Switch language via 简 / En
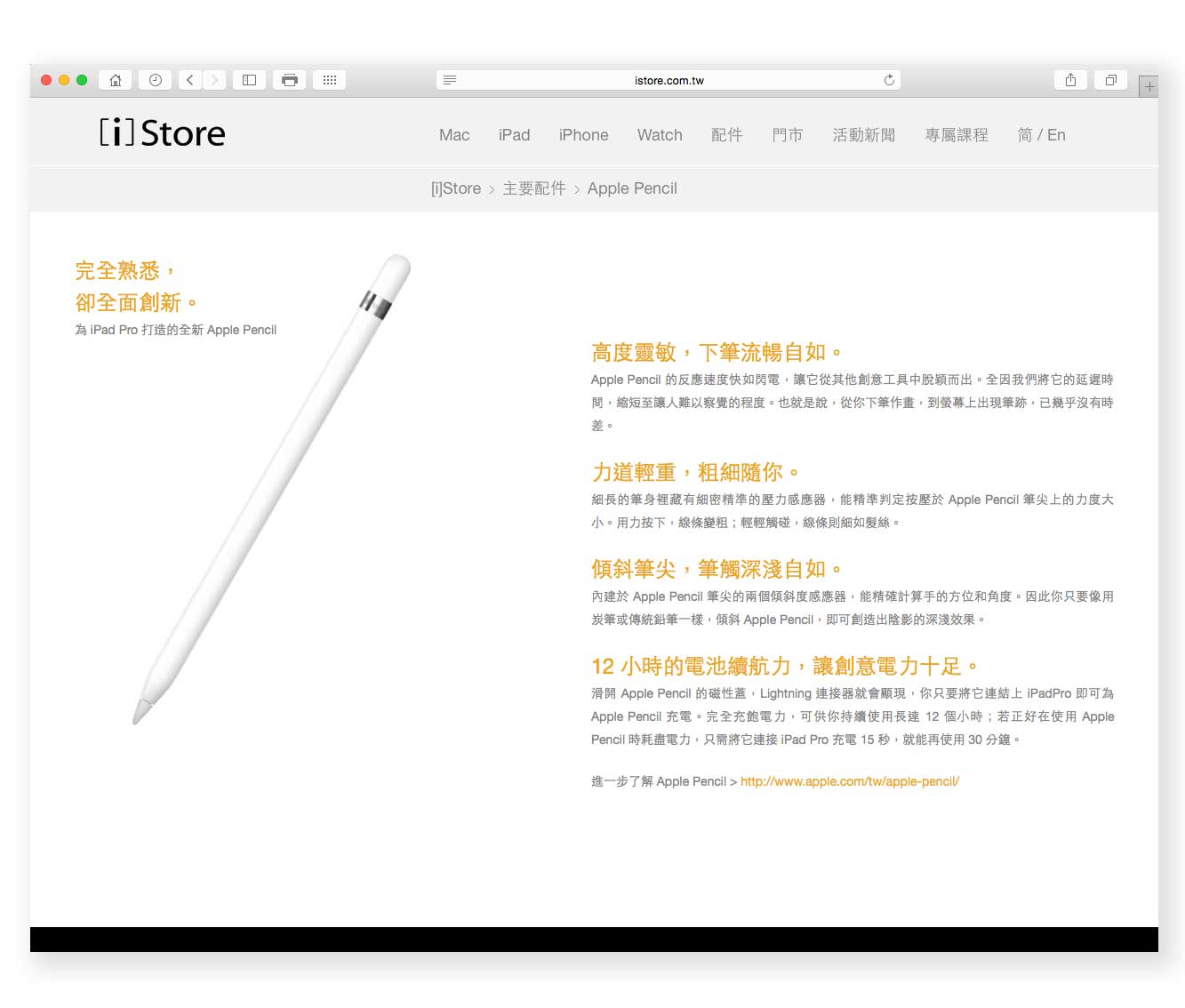The image size is (1185, 1008). click(x=1041, y=135)
